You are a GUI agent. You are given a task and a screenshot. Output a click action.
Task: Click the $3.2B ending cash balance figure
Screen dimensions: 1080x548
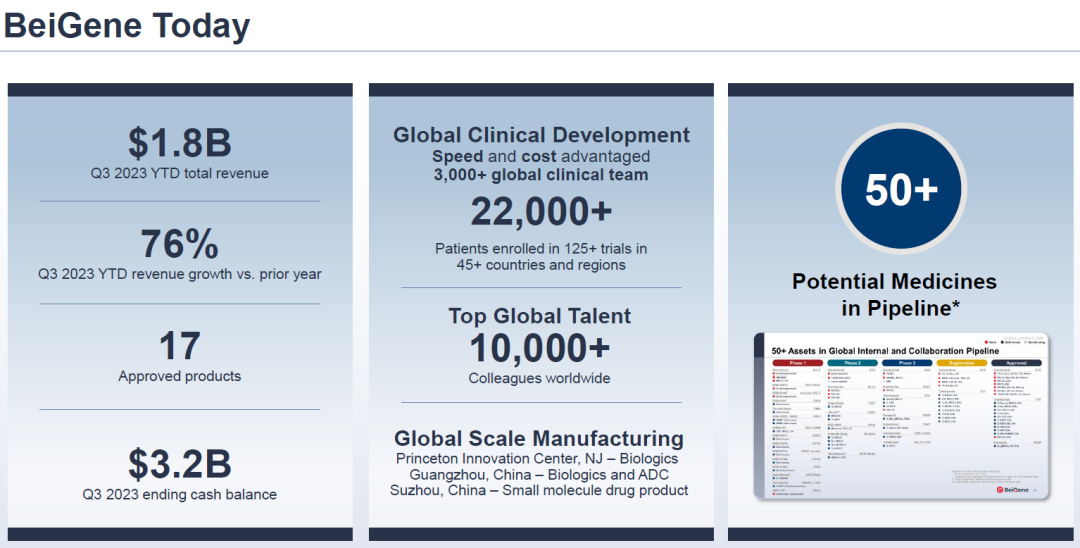180,463
